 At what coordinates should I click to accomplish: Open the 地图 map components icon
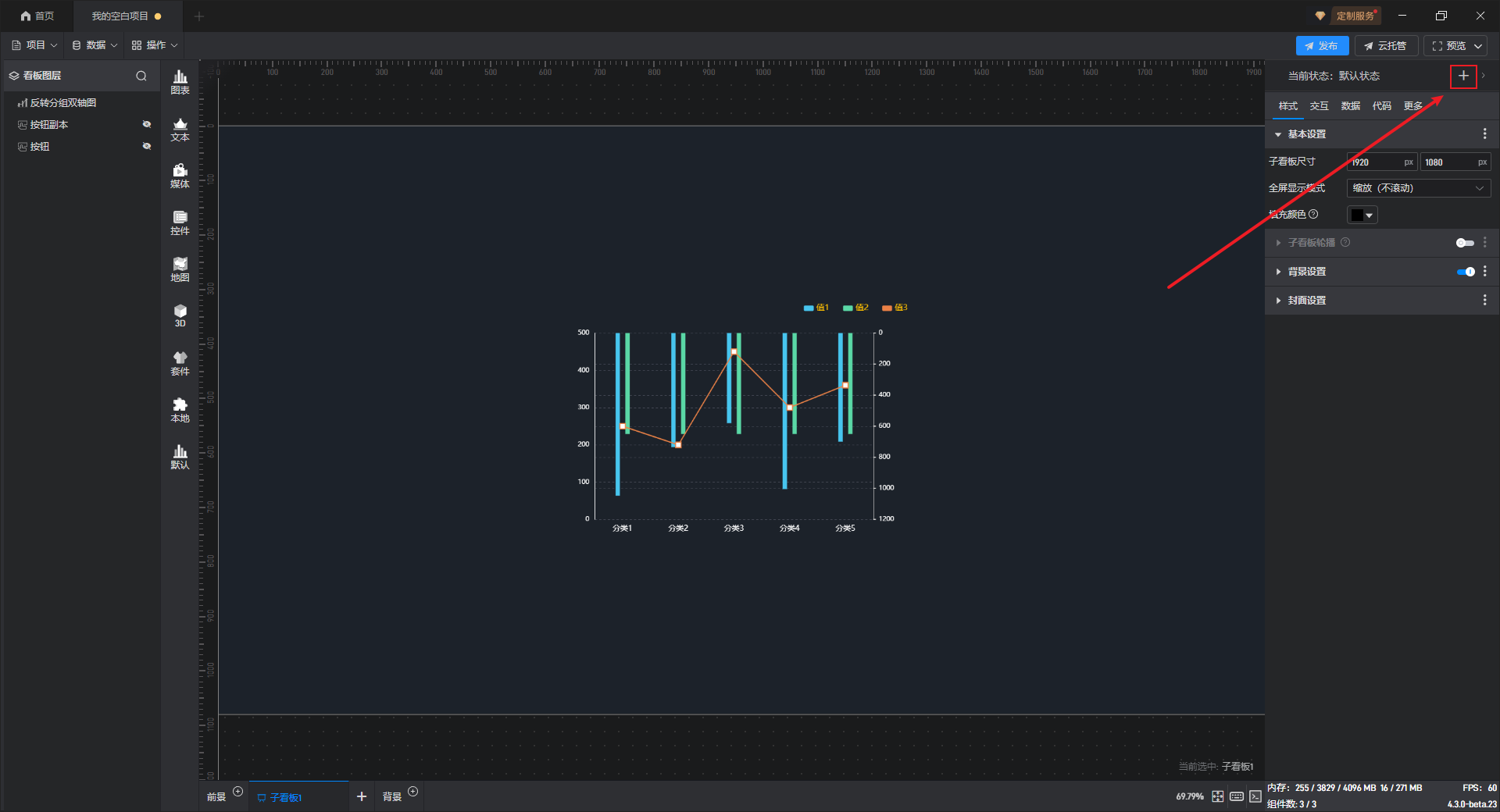click(x=180, y=269)
